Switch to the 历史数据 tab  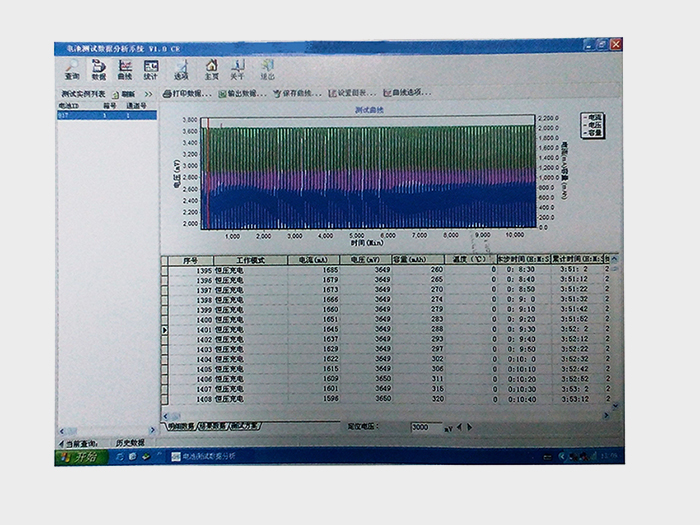[x=129, y=441]
